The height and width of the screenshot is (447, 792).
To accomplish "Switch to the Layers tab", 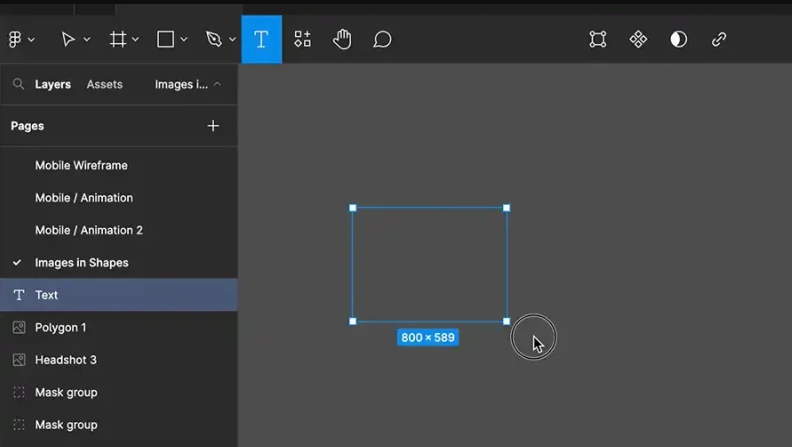I will (52, 84).
